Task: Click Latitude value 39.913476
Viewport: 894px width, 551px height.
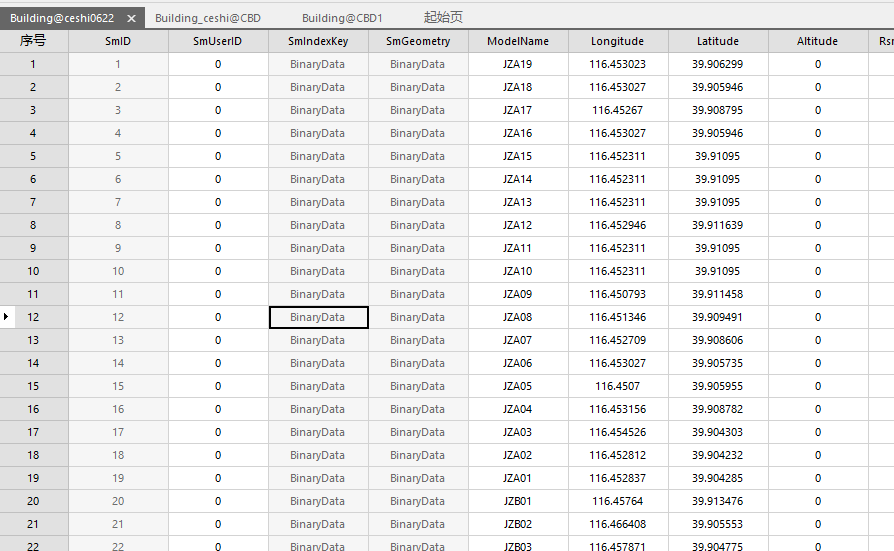Action: tap(718, 501)
